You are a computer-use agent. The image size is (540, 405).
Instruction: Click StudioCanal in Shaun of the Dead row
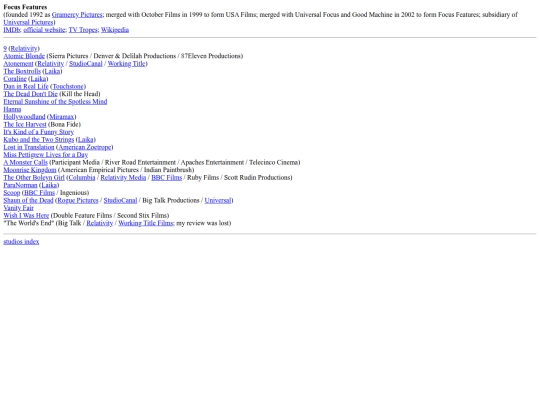pyautogui.click(x=120, y=200)
